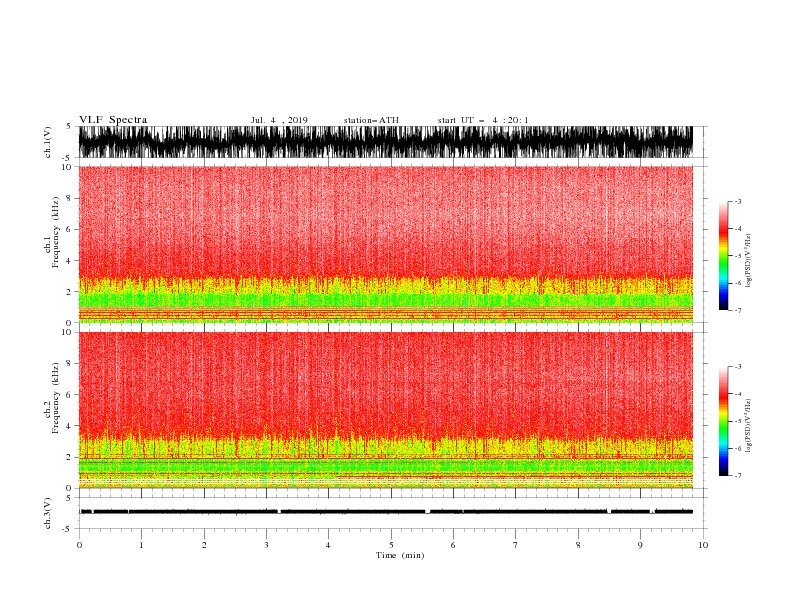Image resolution: width=792 pixels, height=612 pixels.
Task: Click the time axis tick label "8"
Action: tap(578, 545)
